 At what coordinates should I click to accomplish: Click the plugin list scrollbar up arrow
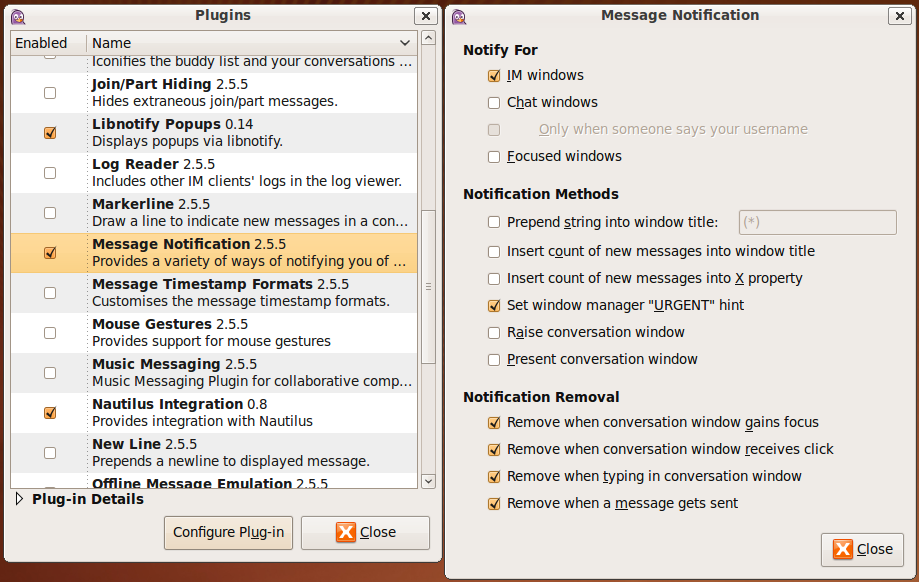(428, 38)
